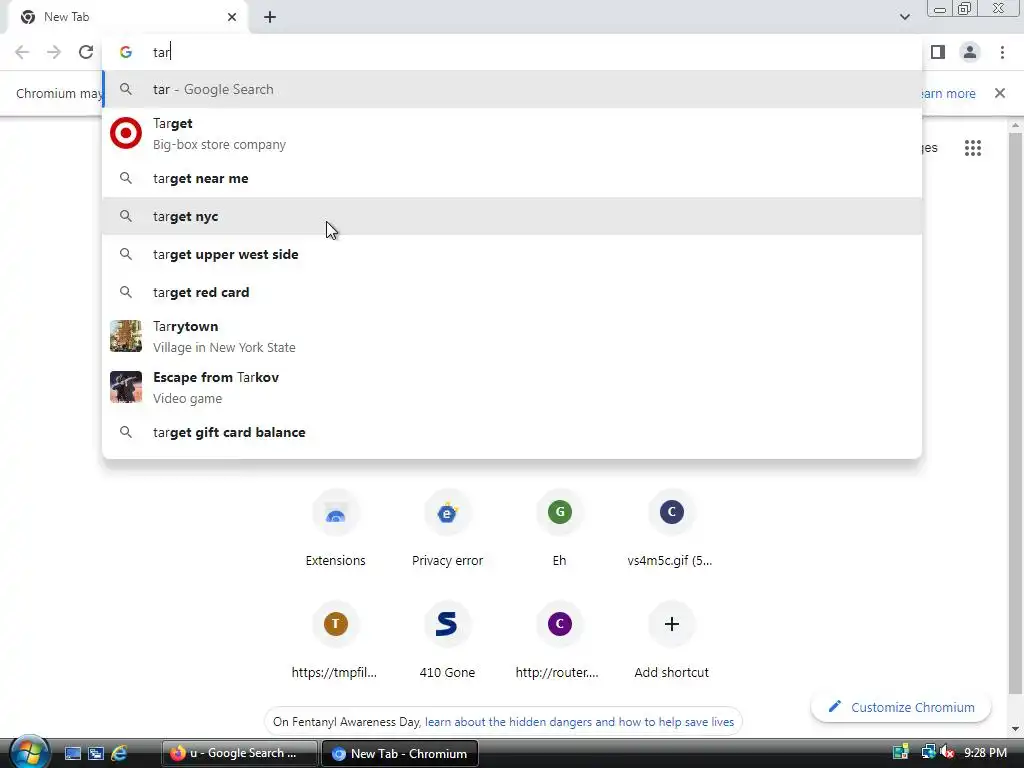The width and height of the screenshot is (1024, 768).
Task: Open the side panel icon
Action: [938, 52]
